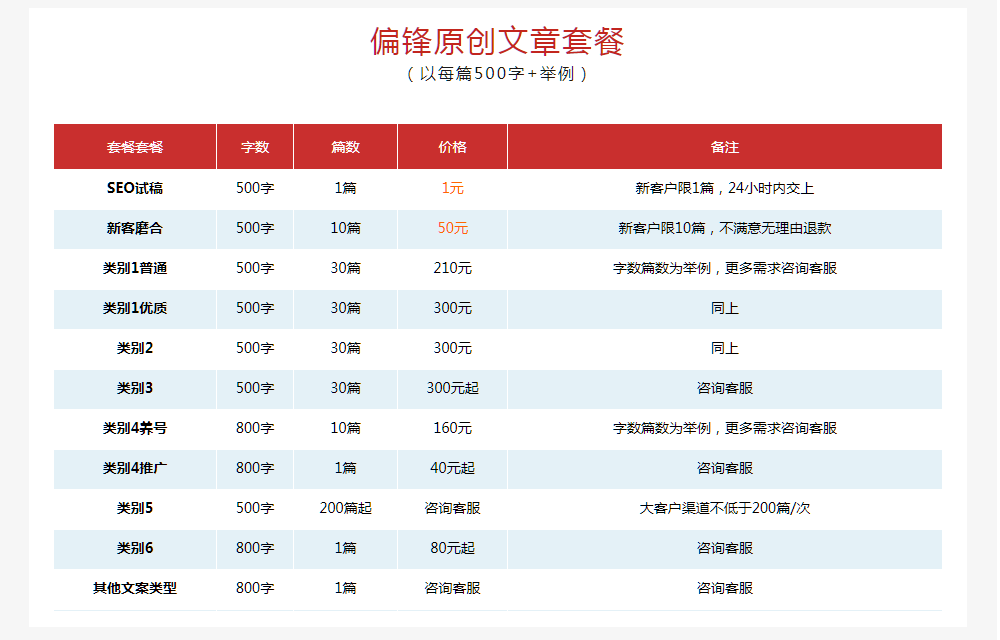Select the 类别1普通 package label
The image size is (1000, 640).
[134, 267]
